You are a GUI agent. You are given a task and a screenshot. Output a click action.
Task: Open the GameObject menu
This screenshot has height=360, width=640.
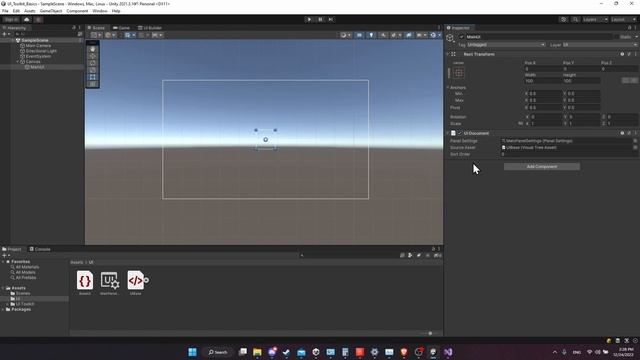[51, 11]
